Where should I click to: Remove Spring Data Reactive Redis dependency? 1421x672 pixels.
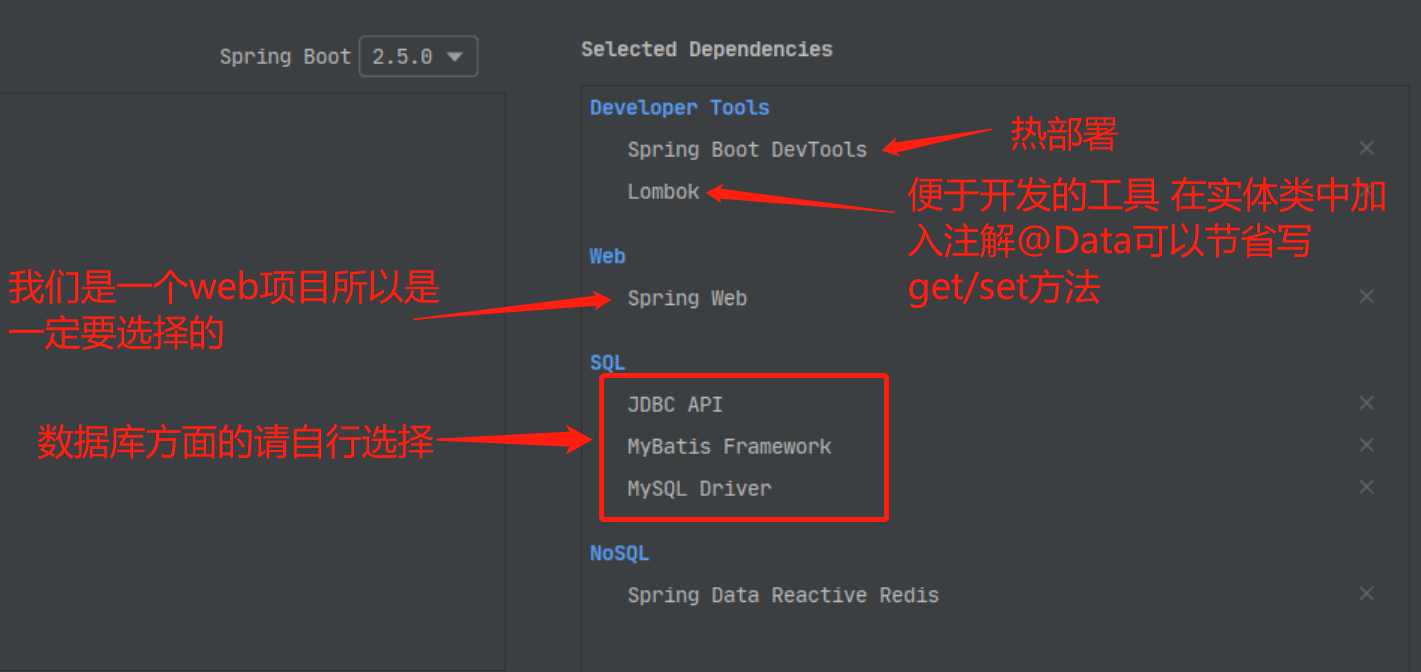(x=1366, y=594)
